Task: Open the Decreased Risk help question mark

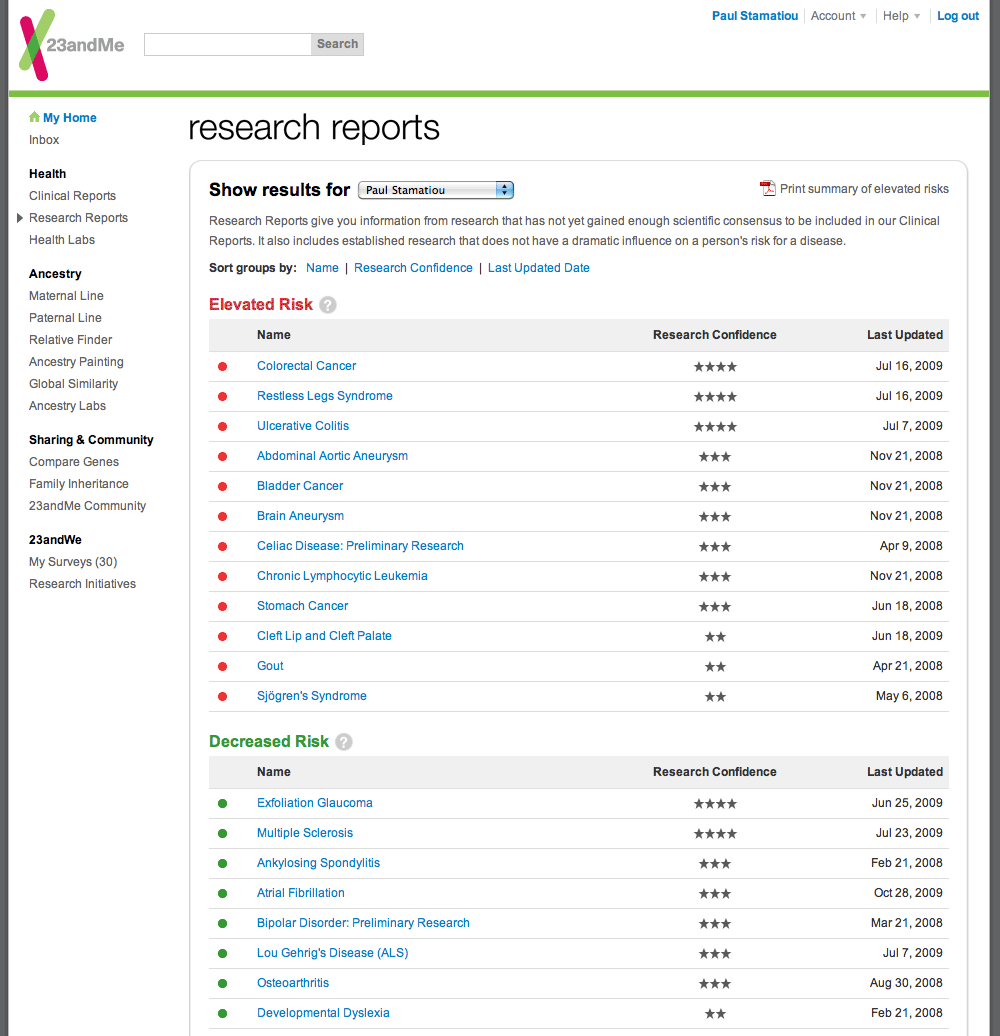Action: pos(344,742)
